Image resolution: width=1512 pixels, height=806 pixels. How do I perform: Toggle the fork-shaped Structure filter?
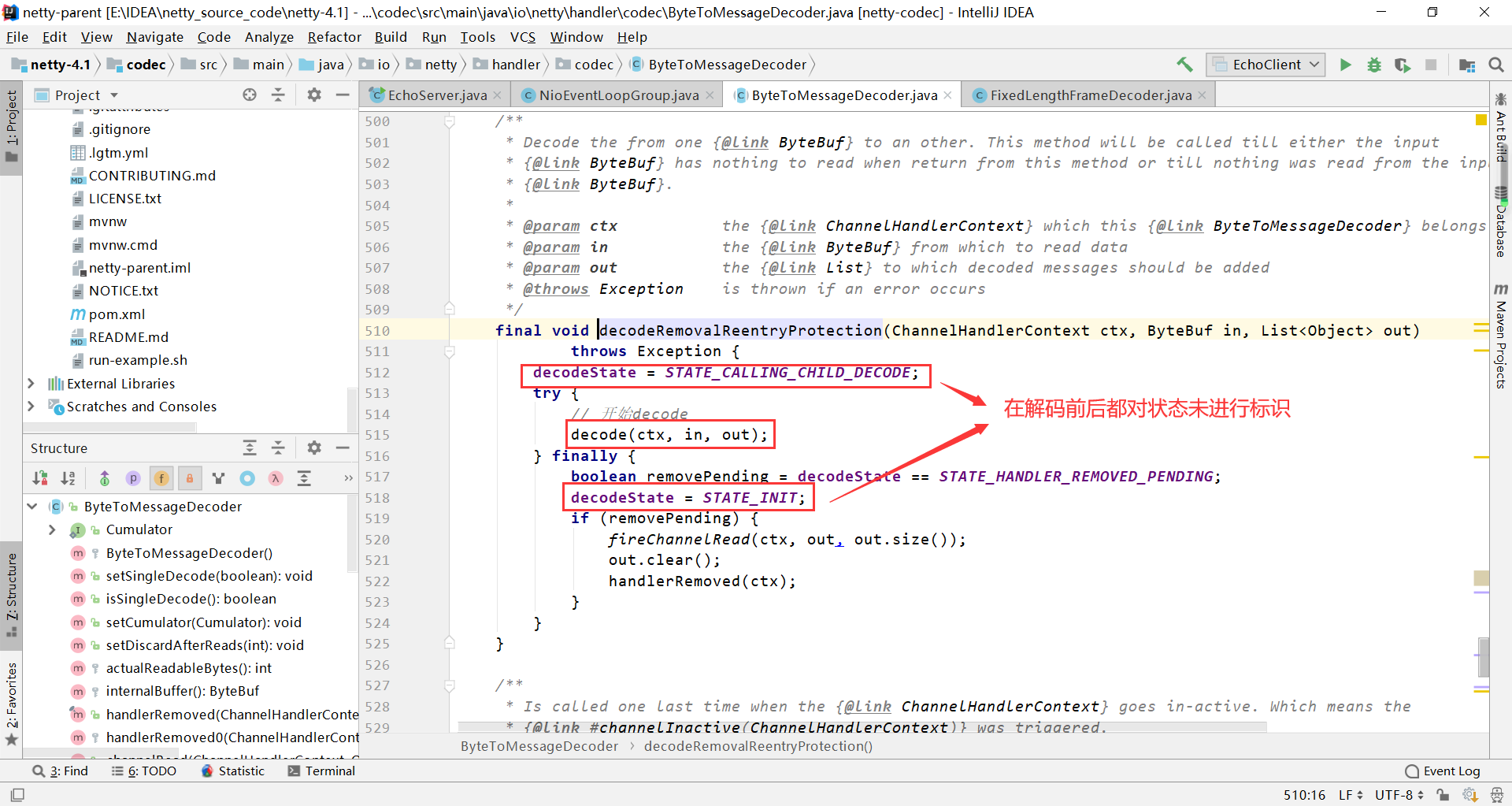[219, 477]
